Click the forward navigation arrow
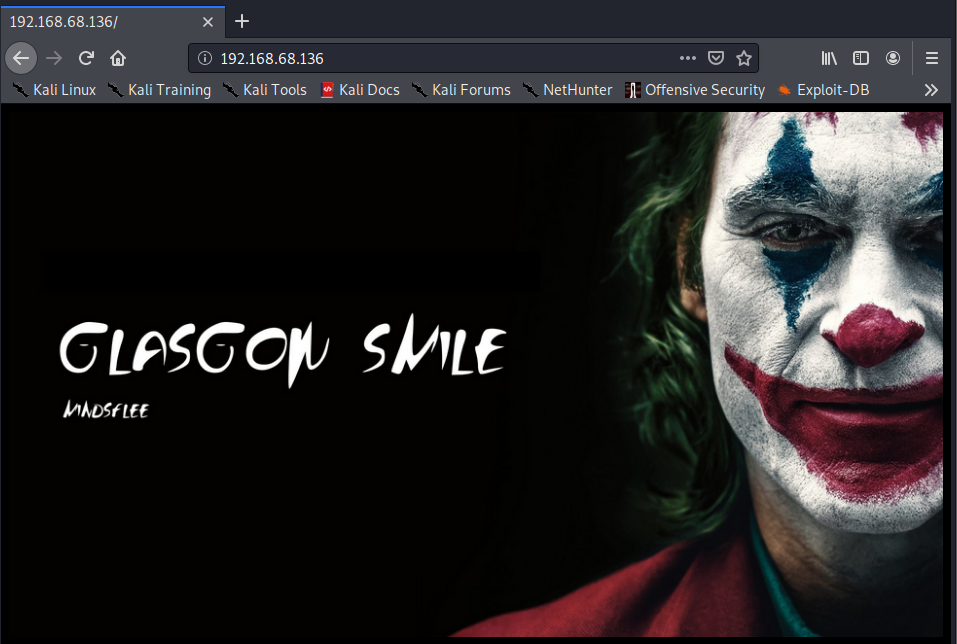 pos(54,58)
